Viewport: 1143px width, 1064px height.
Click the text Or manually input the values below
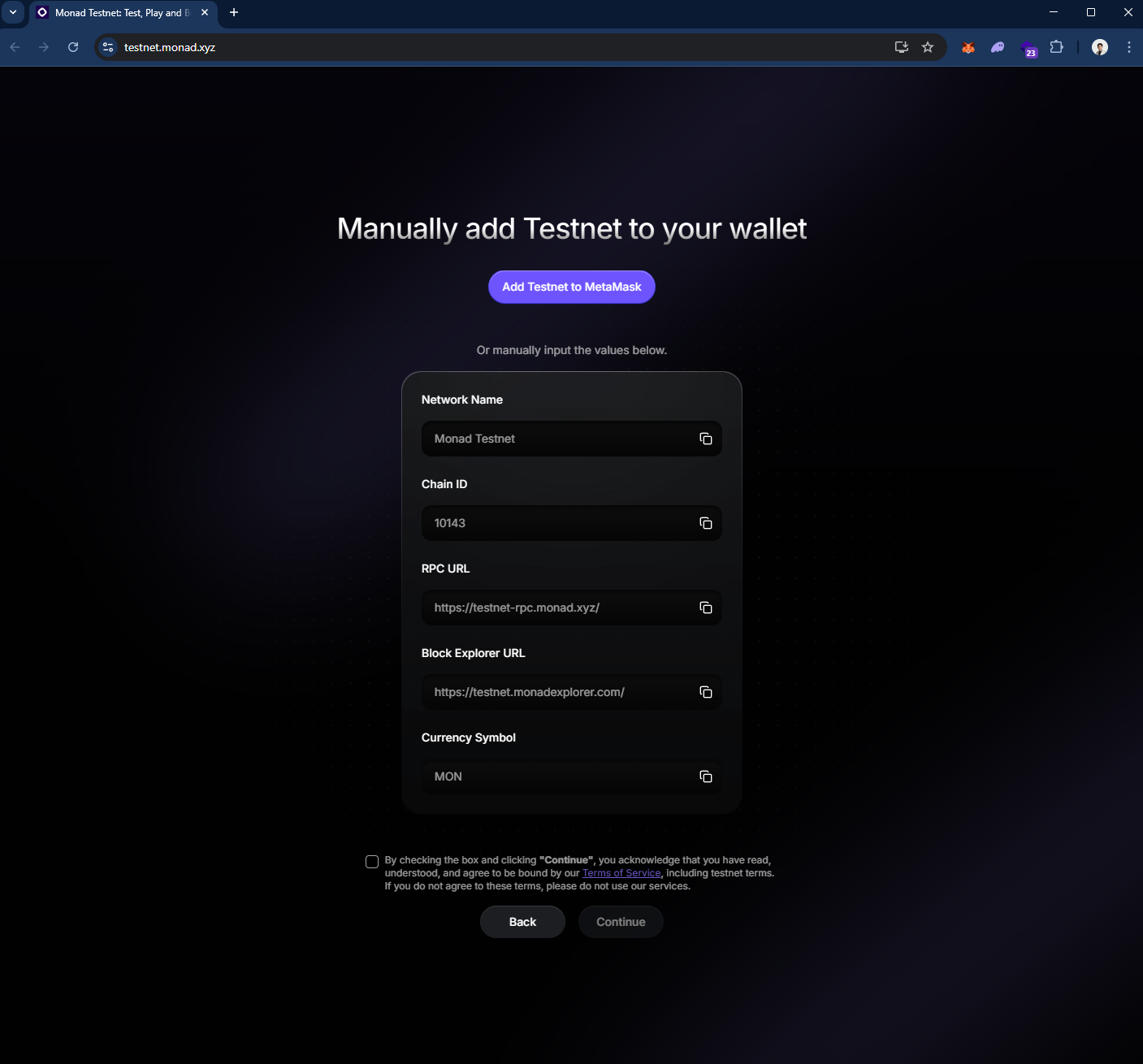(572, 350)
